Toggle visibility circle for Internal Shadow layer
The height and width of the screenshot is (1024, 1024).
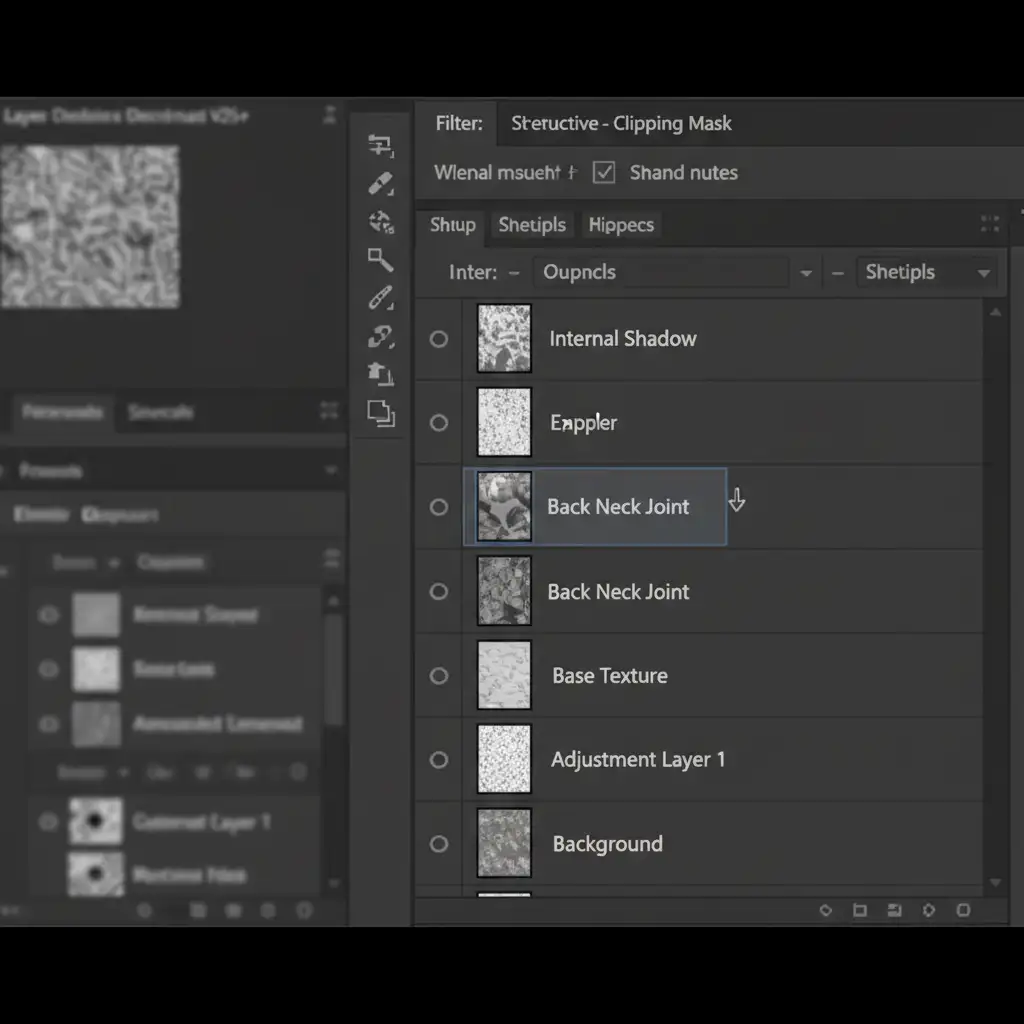(x=439, y=339)
